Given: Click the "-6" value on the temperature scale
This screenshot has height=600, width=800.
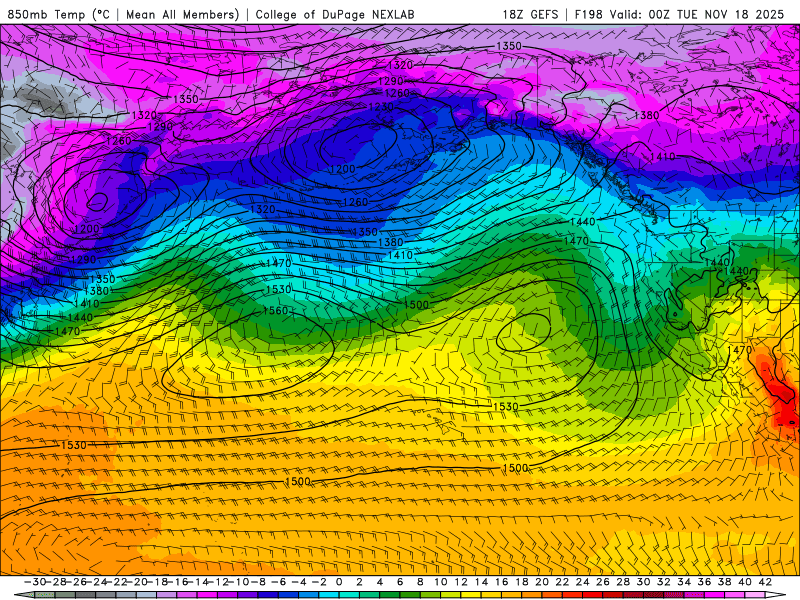Looking at the screenshot, I should pyautogui.click(x=278, y=582).
